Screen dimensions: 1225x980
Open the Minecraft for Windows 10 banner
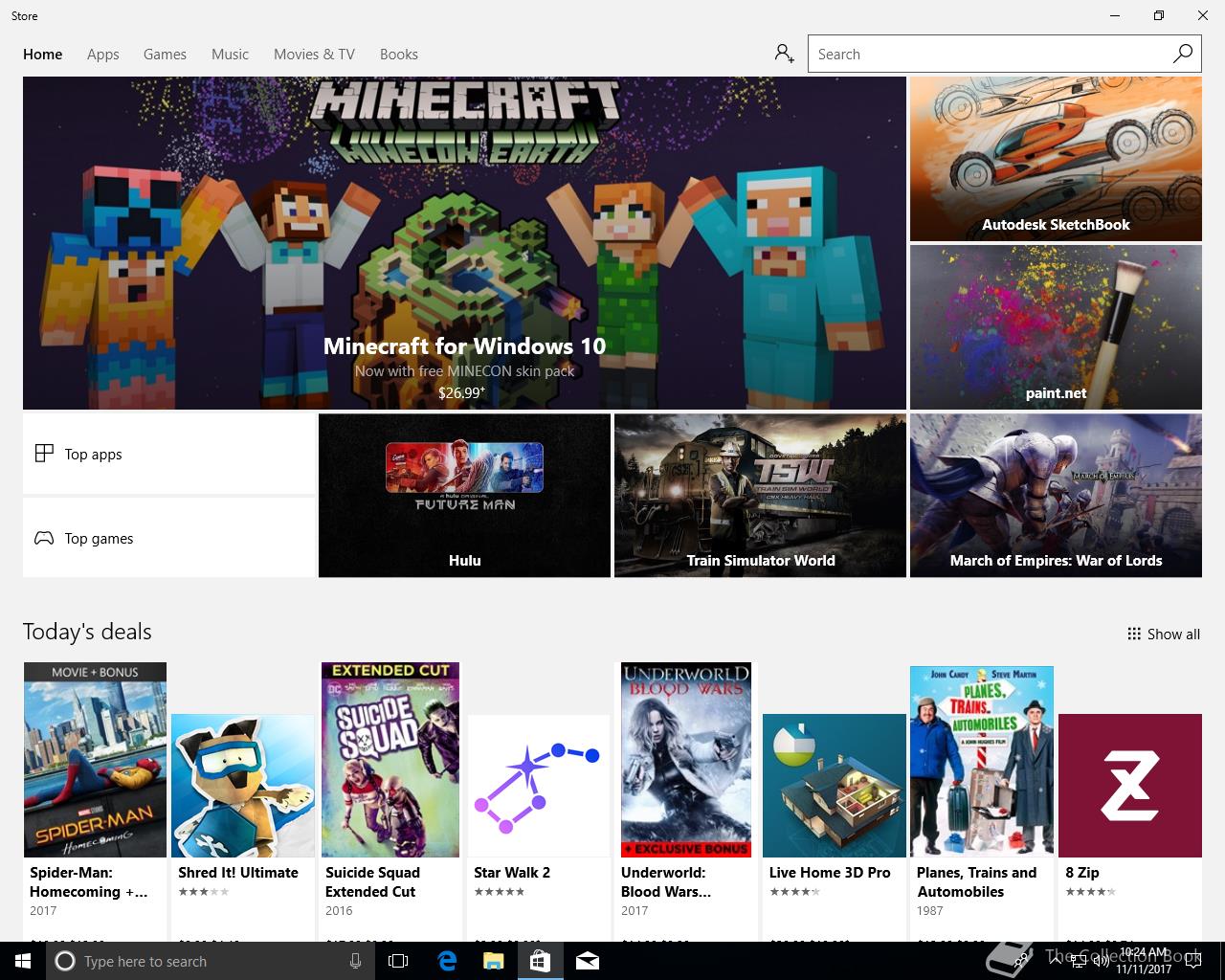click(x=464, y=243)
